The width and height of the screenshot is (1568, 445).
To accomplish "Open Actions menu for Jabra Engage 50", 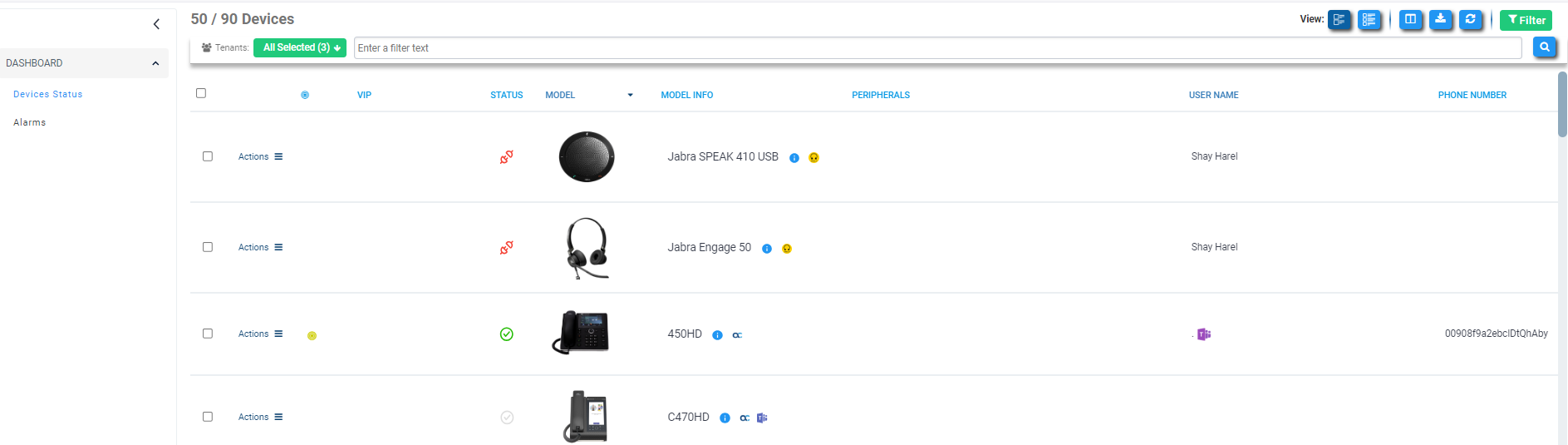I will point(260,247).
